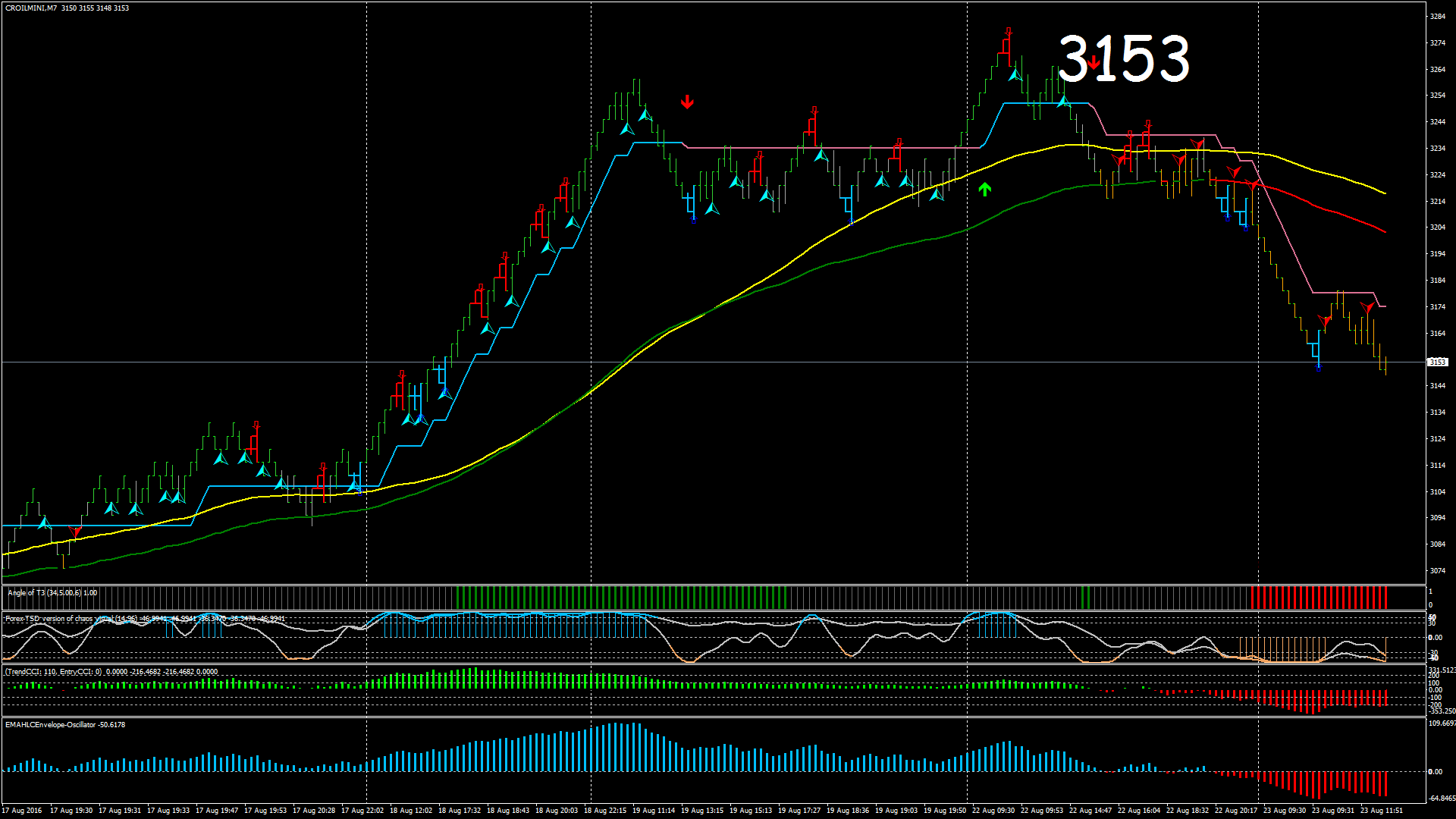Image resolution: width=1456 pixels, height=819 pixels.
Task: Click the 19 Aug 11:14 time axis label
Action: pyautogui.click(x=654, y=811)
